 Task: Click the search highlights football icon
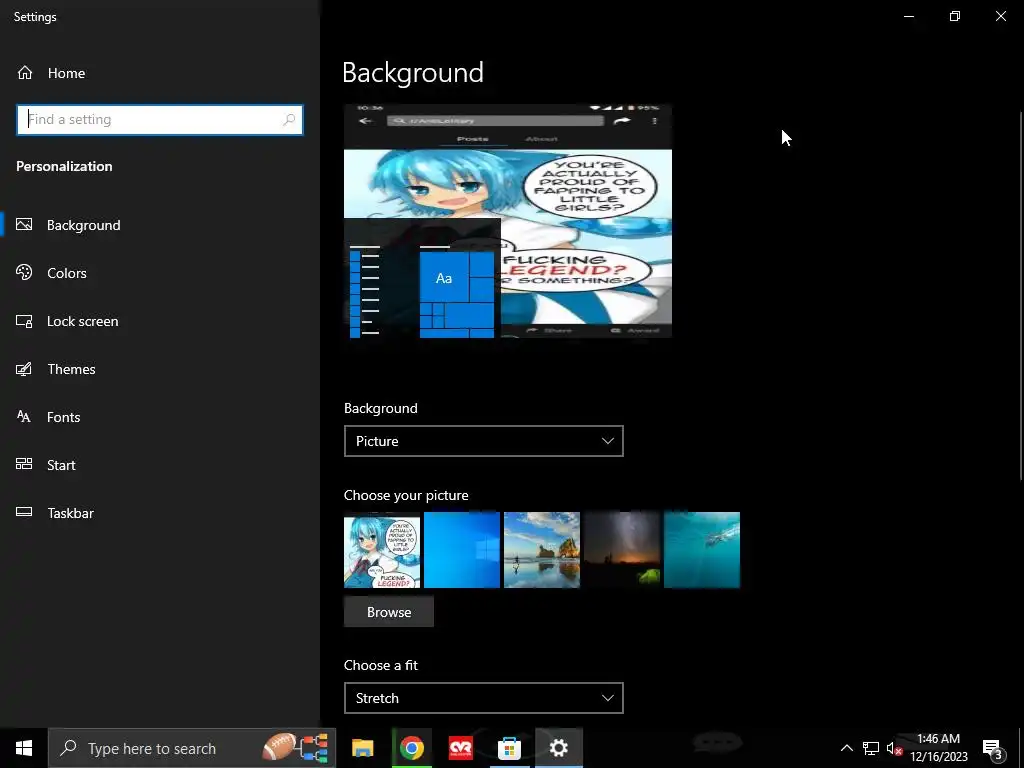pos(278,746)
